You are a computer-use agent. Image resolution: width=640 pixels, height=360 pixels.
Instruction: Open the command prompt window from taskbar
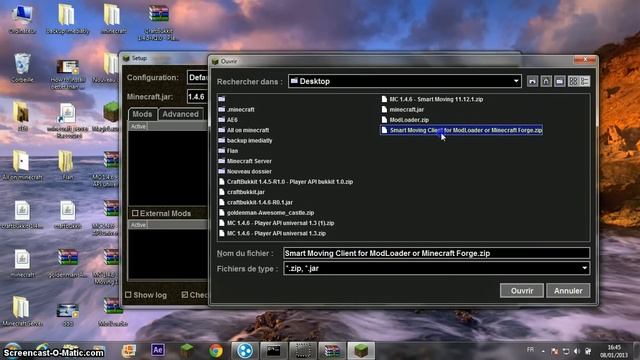(x=273, y=350)
